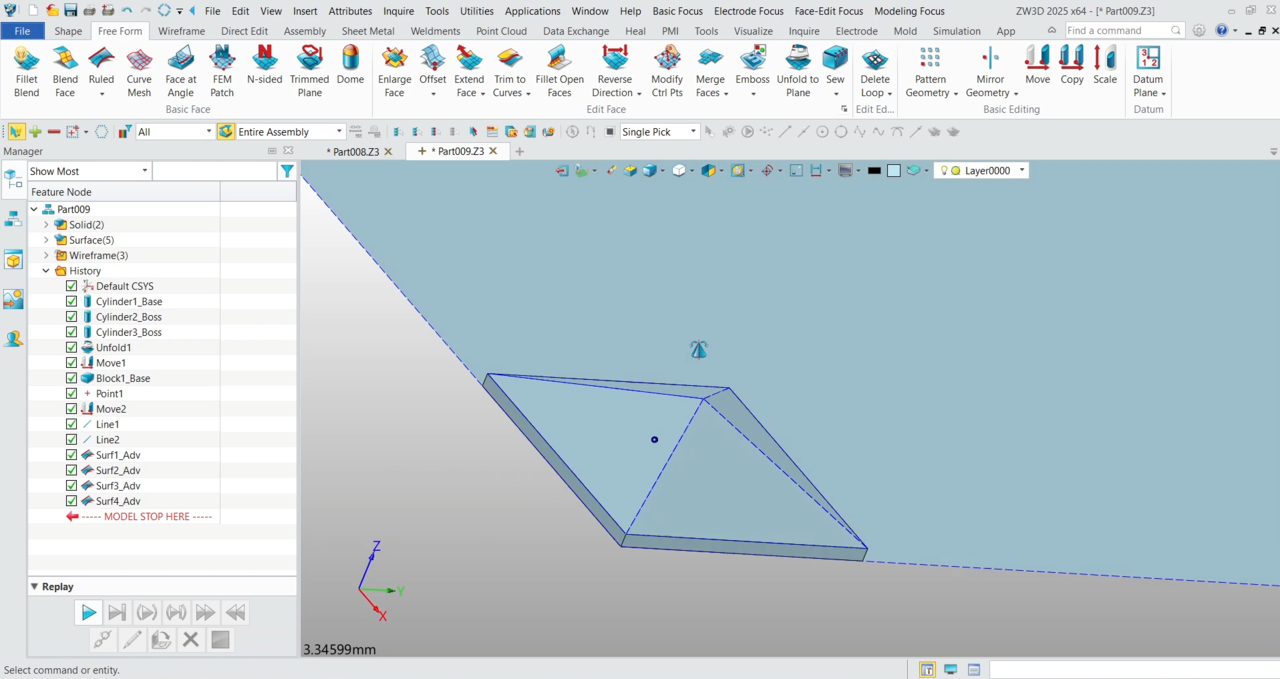Open the Single Pick dropdown

tap(658, 132)
